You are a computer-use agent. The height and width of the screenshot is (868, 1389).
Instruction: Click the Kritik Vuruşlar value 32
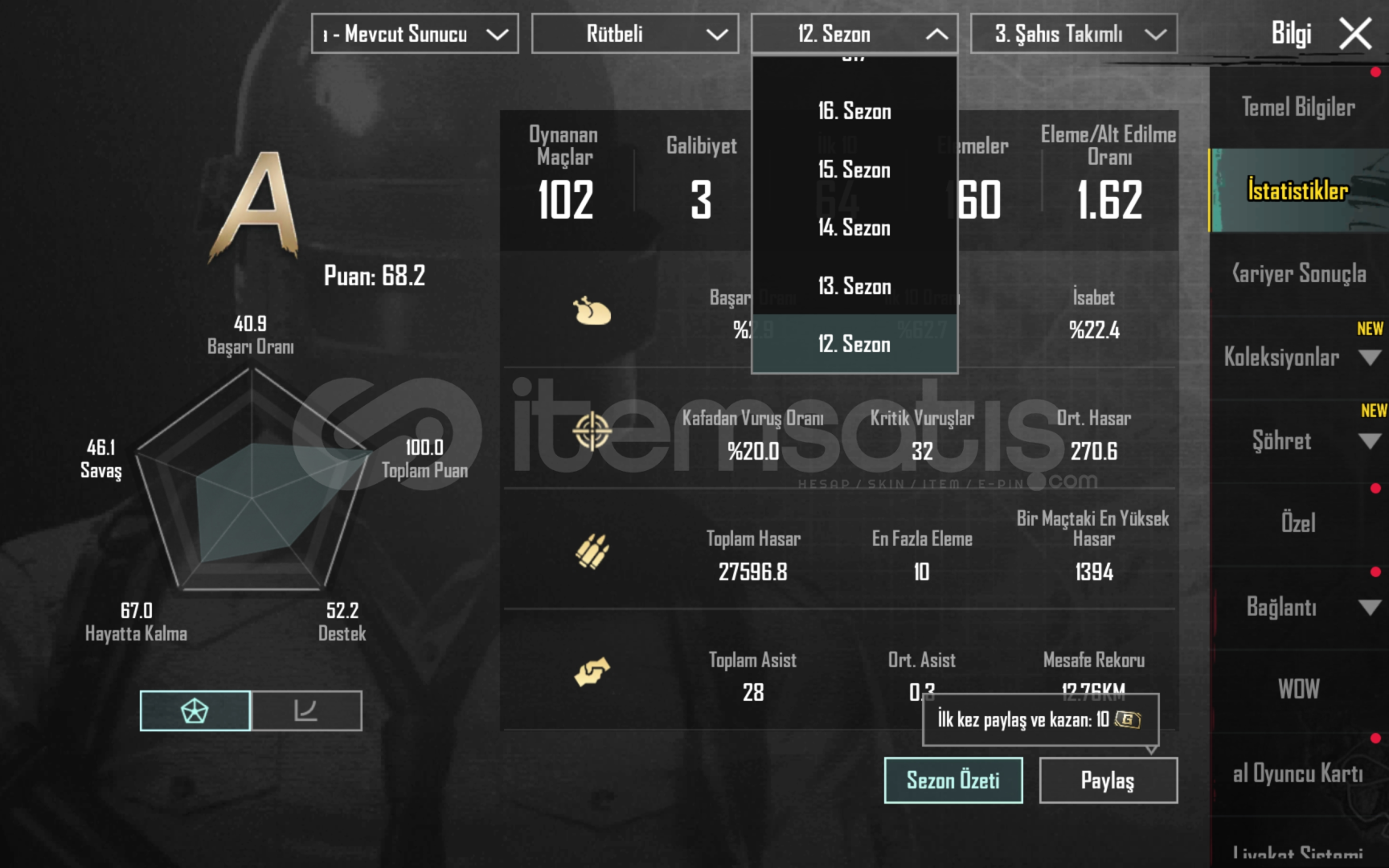922,452
